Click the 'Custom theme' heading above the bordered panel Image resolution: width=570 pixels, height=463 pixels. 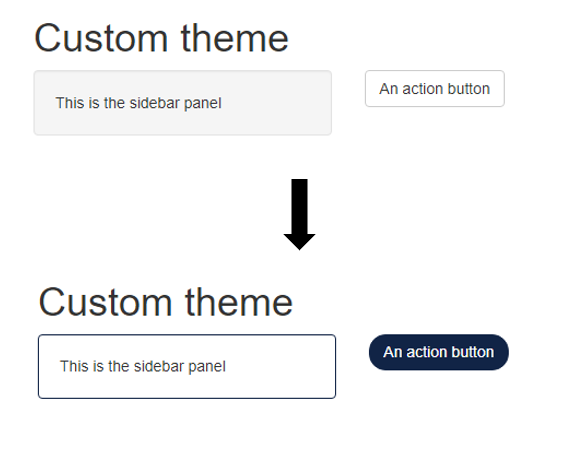click(x=166, y=302)
